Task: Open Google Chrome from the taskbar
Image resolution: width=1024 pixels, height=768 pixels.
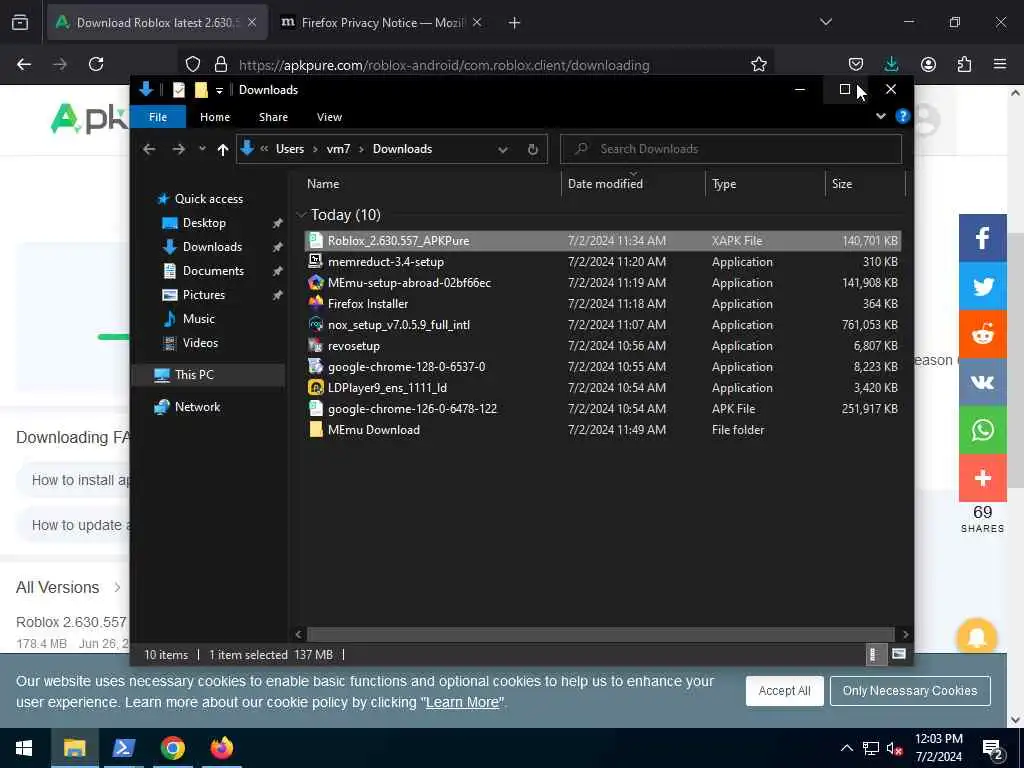Action: click(x=172, y=748)
